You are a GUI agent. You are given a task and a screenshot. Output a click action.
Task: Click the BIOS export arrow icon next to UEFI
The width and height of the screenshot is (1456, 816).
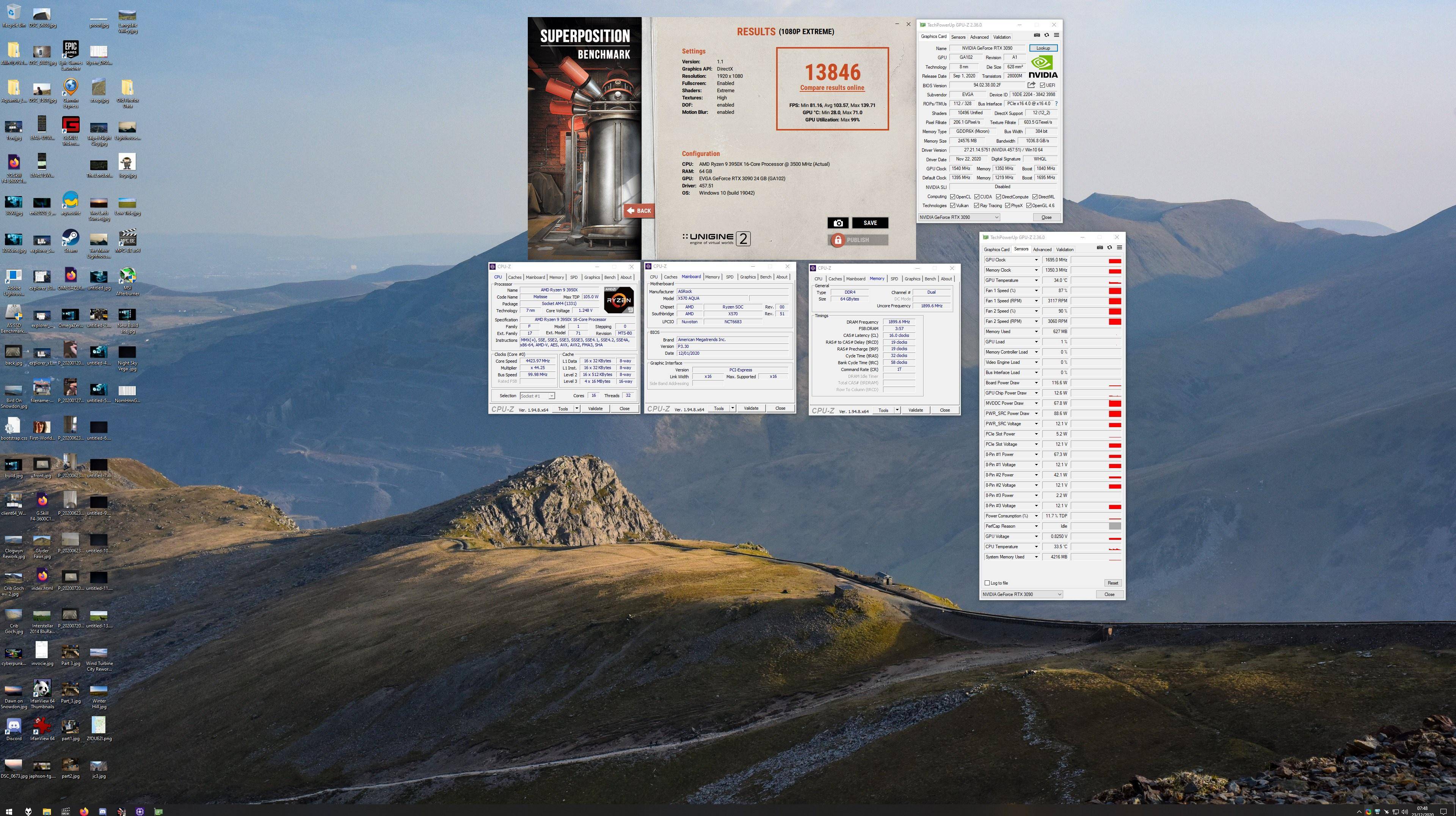tap(1031, 85)
